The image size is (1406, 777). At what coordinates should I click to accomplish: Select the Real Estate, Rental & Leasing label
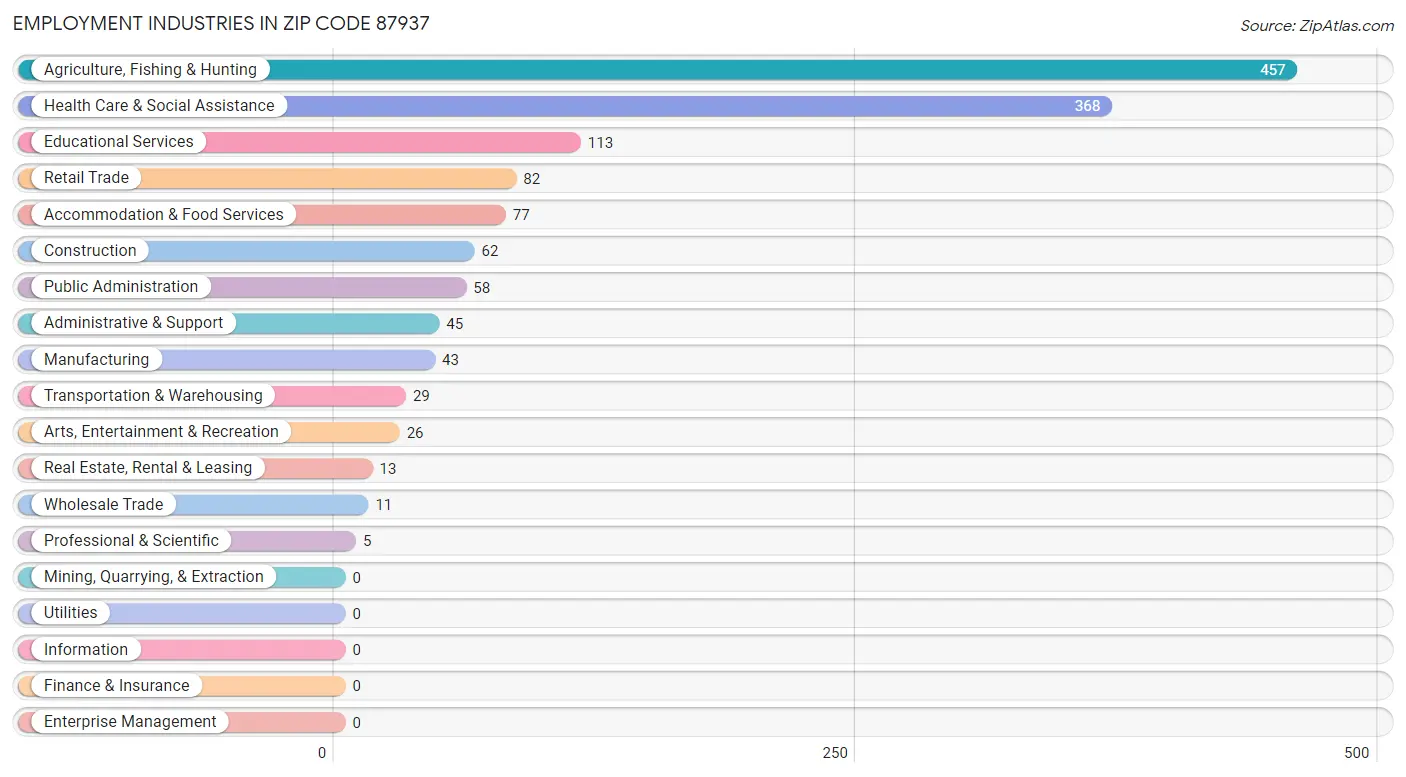point(148,468)
